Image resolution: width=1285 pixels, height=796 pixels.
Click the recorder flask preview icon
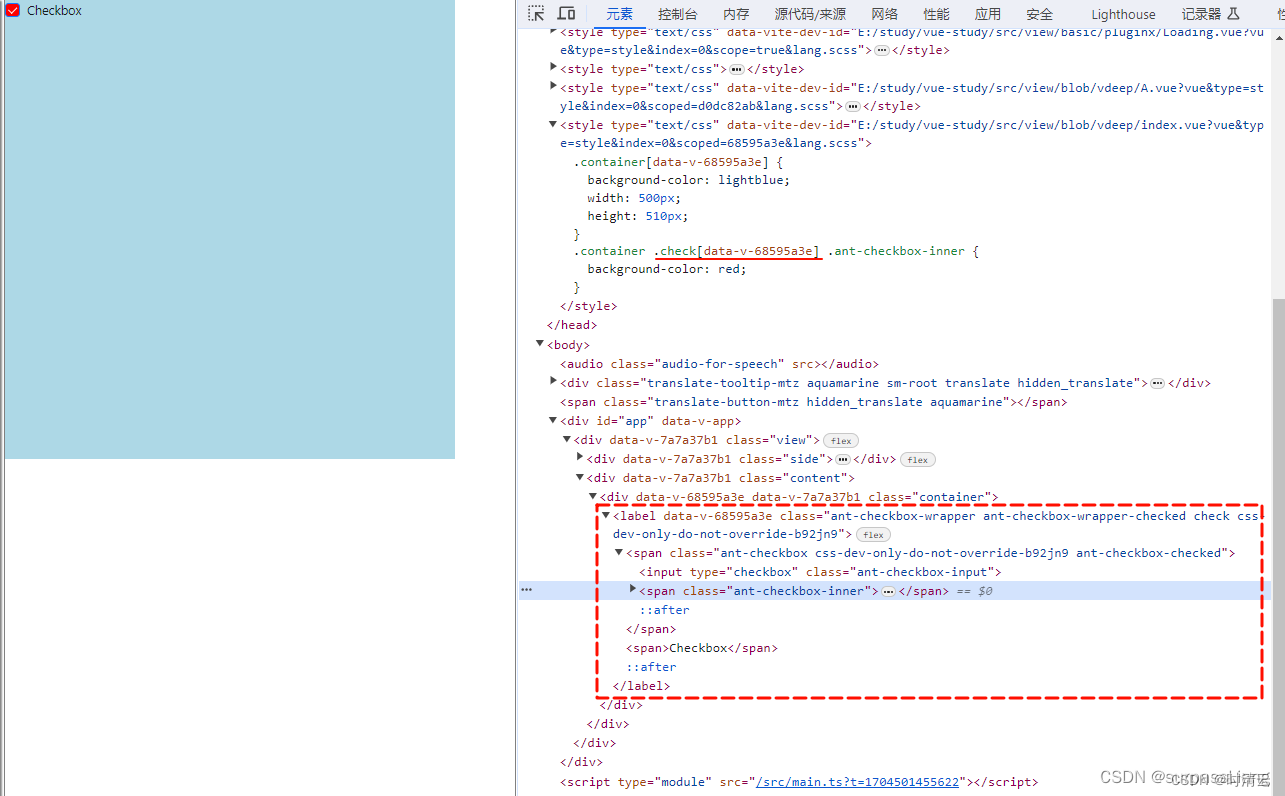pos(1233,14)
